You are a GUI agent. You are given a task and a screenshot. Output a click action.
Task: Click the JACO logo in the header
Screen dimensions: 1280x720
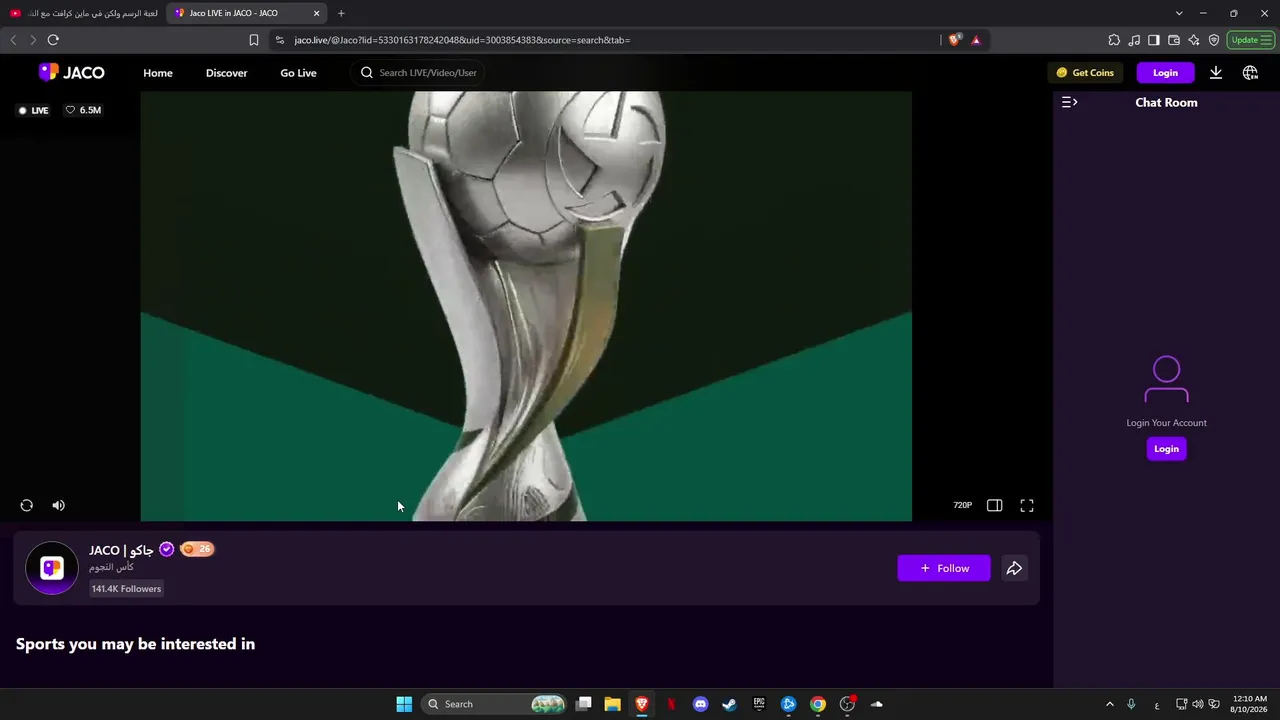click(x=71, y=72)
